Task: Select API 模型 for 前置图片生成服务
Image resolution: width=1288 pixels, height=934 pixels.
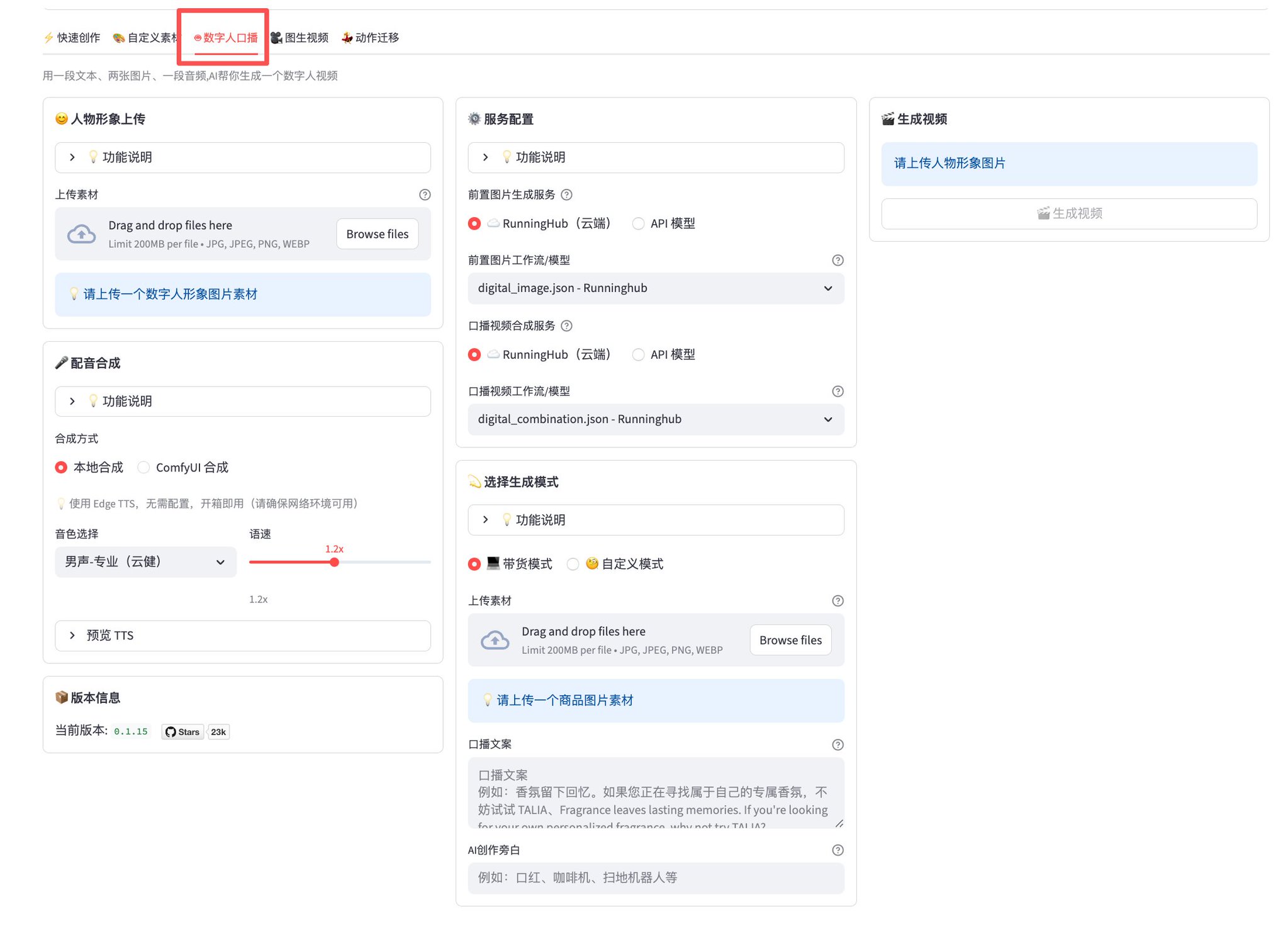Action: coord(664,224)
